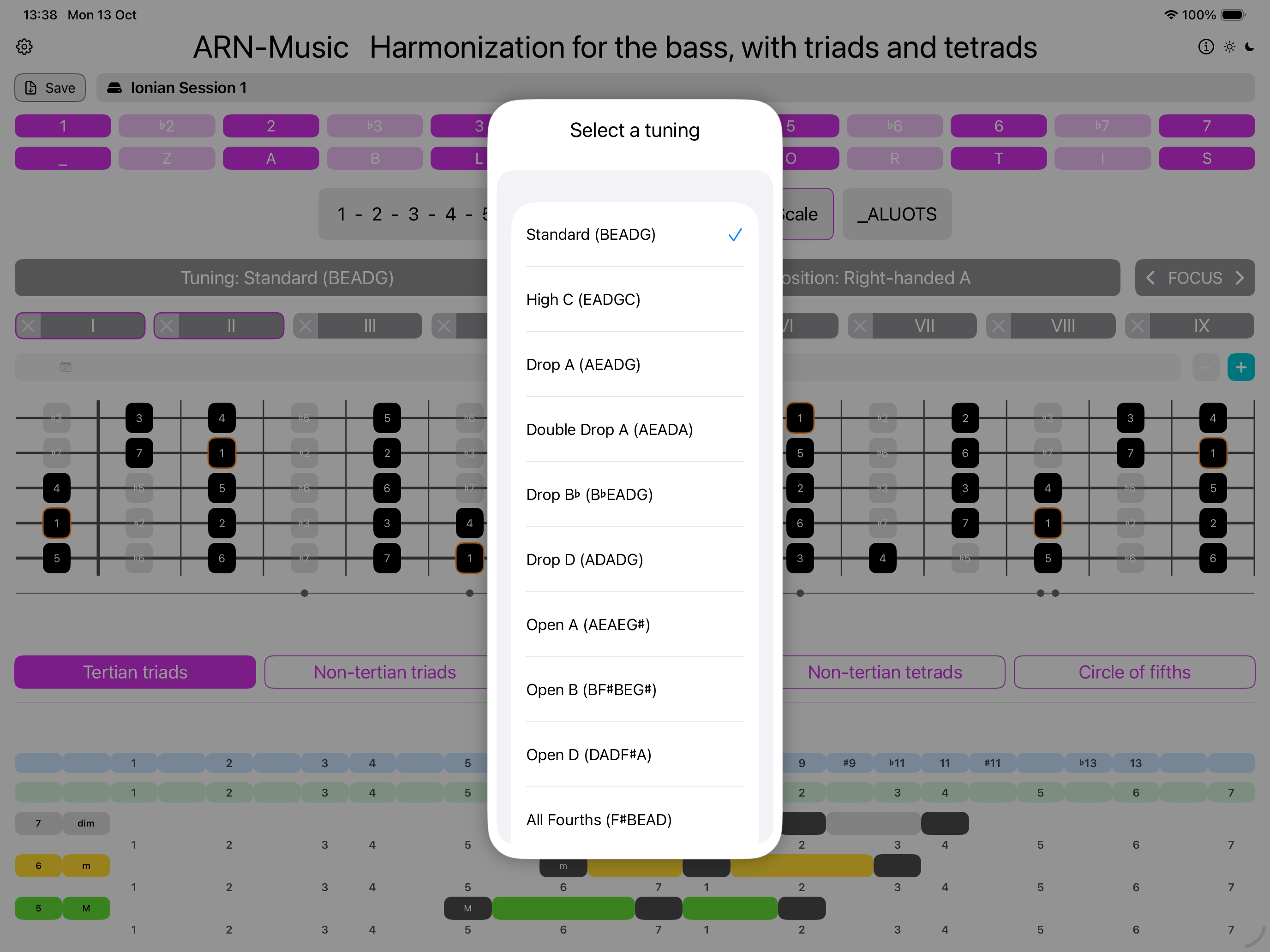Click the note icon in the empty bar
1270x952 pixels.
(66, 367)
